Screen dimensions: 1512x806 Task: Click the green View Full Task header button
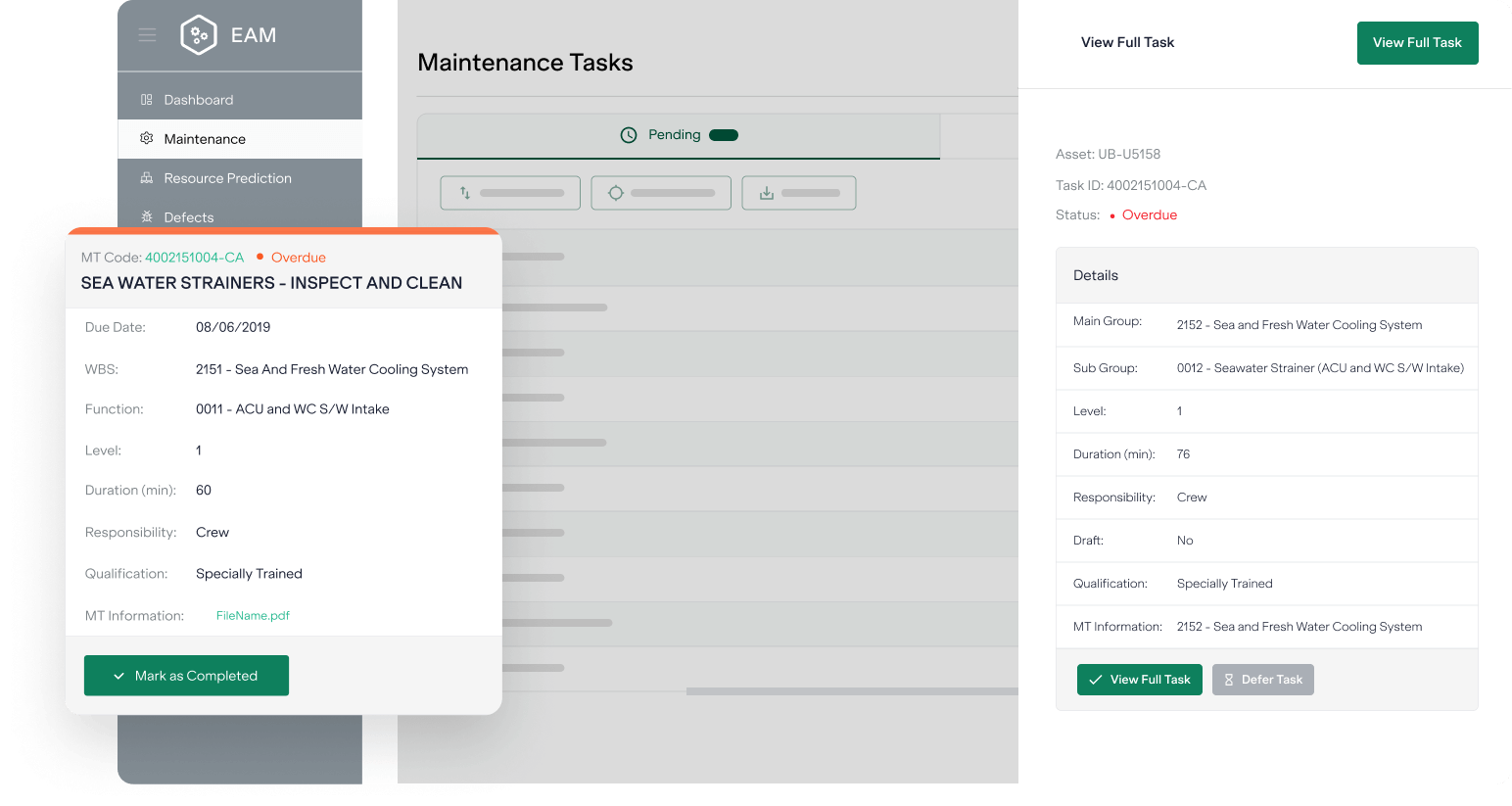(x=1417, y=43)
